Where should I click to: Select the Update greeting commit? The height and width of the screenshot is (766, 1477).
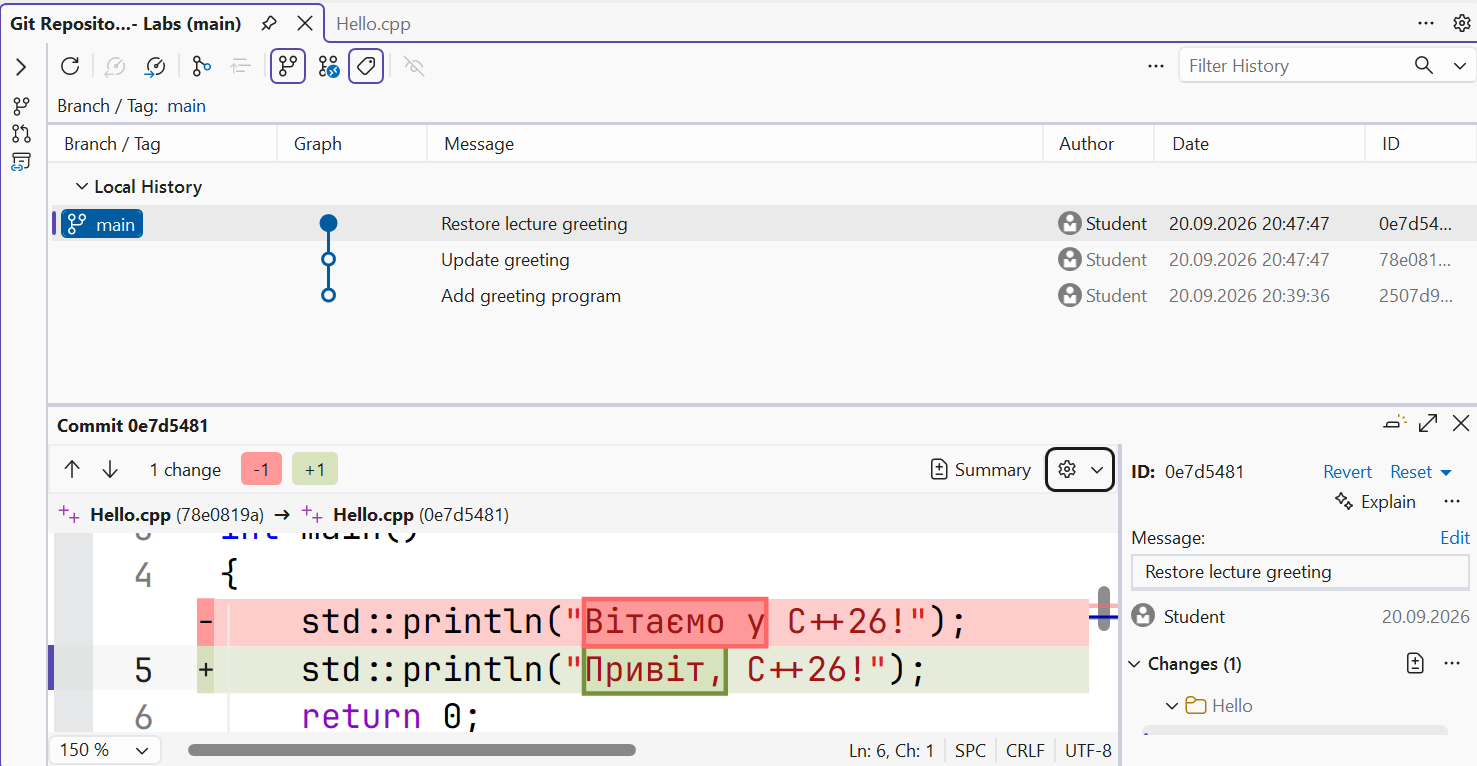[762, 260]
